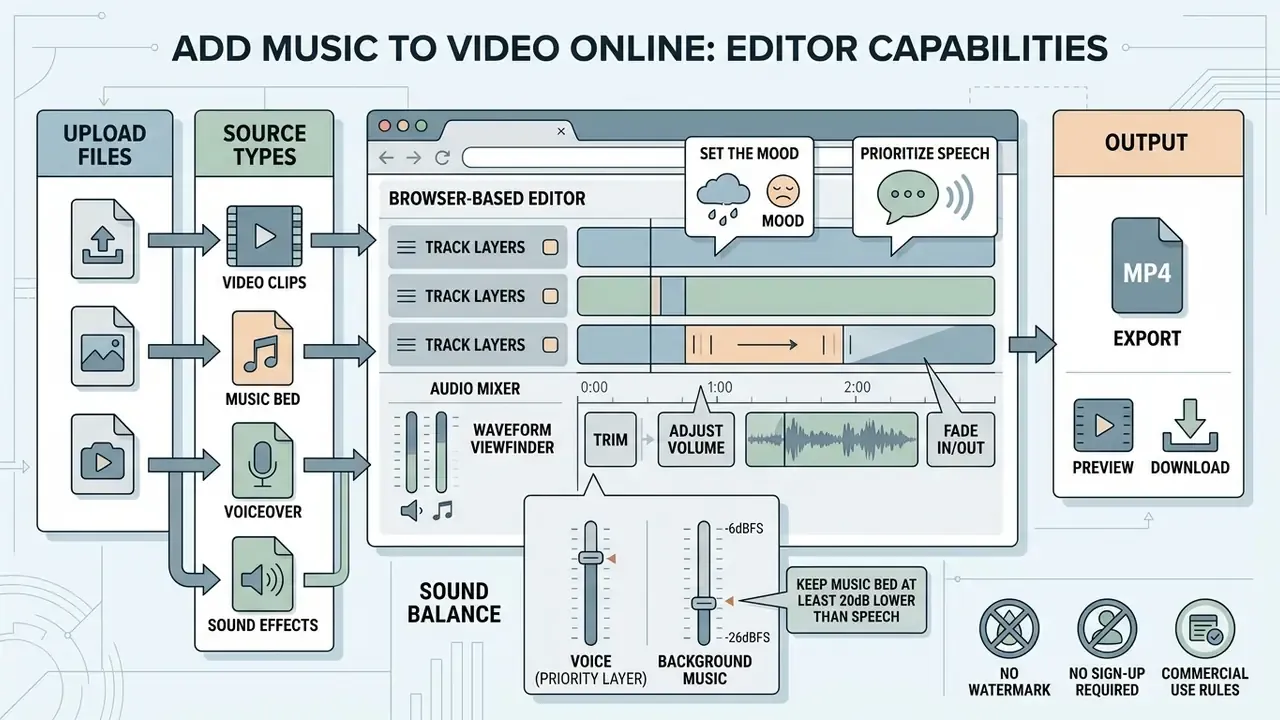Click the speaker icon in Audio Mixer
Image resolution: width=1280 pixels, height=720 pixels.
point(411,511)
